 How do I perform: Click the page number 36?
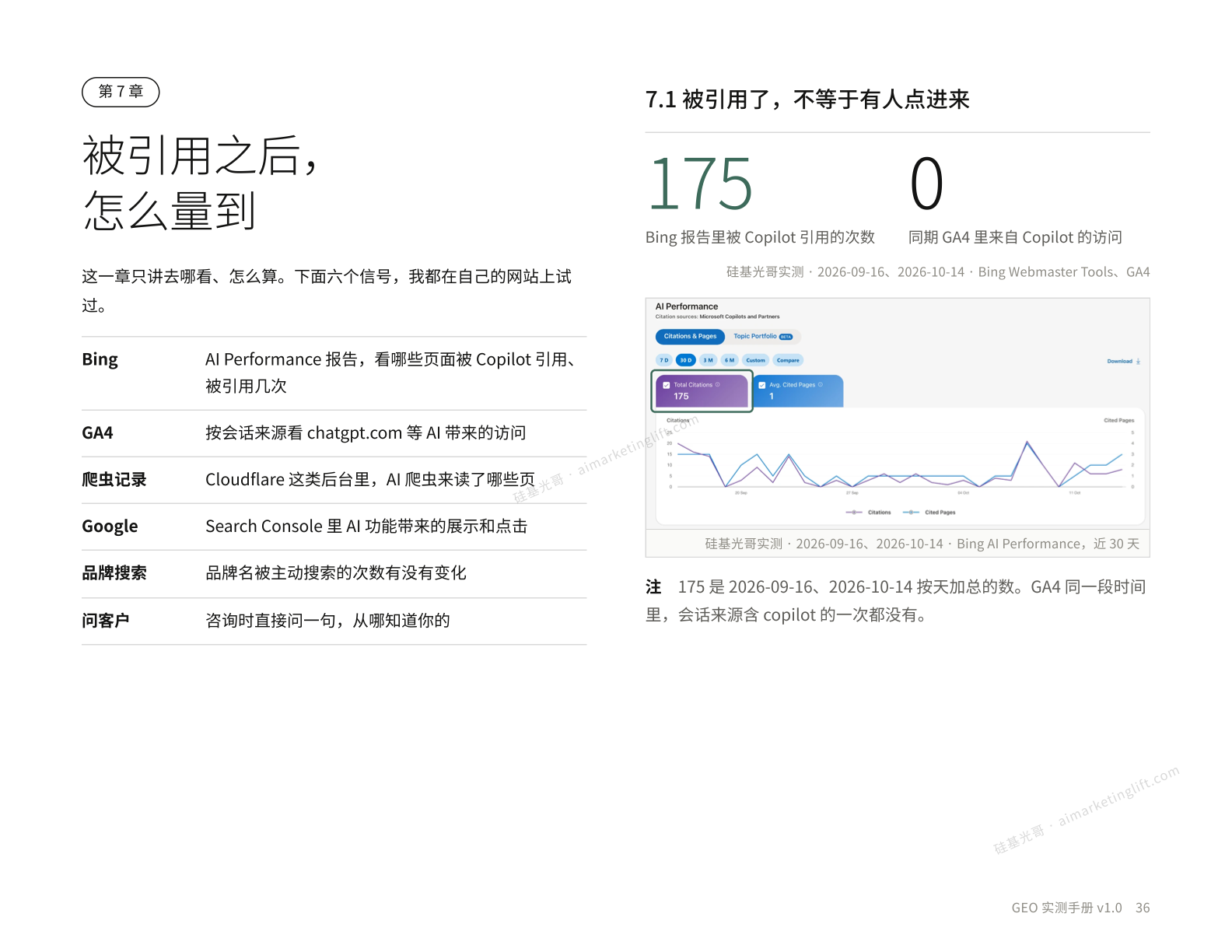point(1143,908)
